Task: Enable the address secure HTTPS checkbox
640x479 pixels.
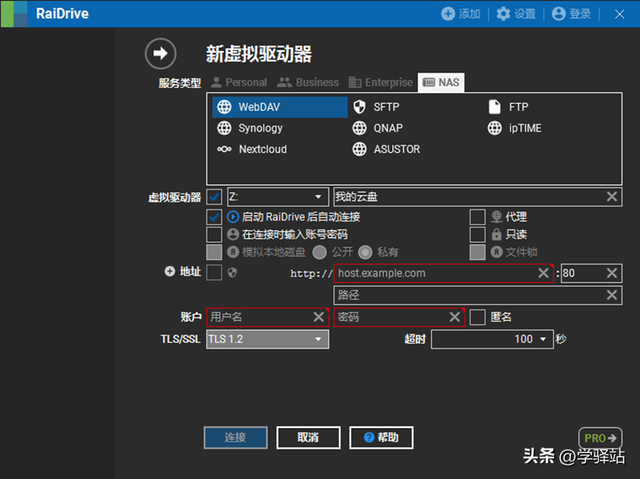Action: [x=214, y=273]
